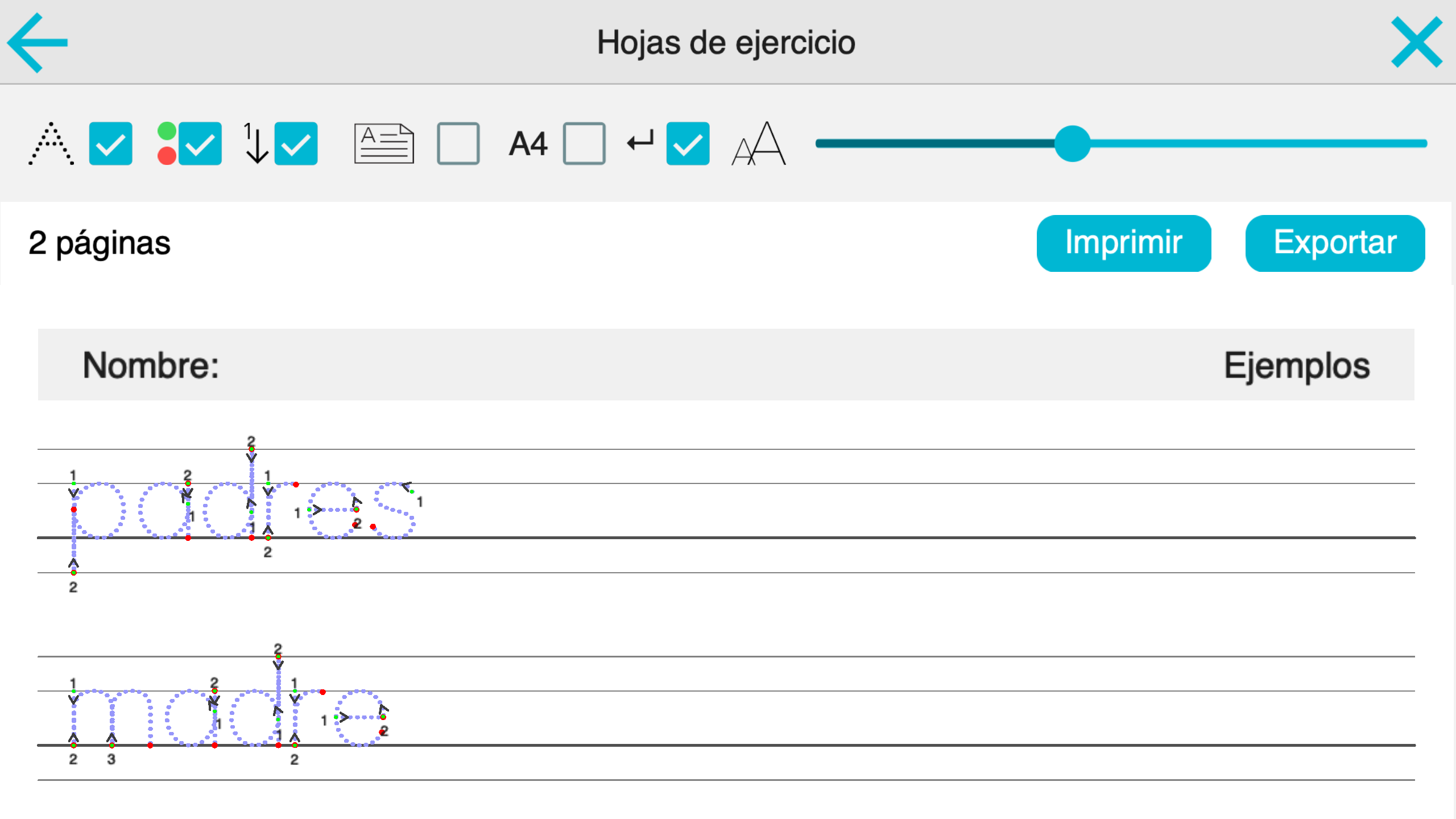Enable the A4 checkbox
Image resolution: width=1456 pixels, height=819 pixels.
tap(584, 143)
